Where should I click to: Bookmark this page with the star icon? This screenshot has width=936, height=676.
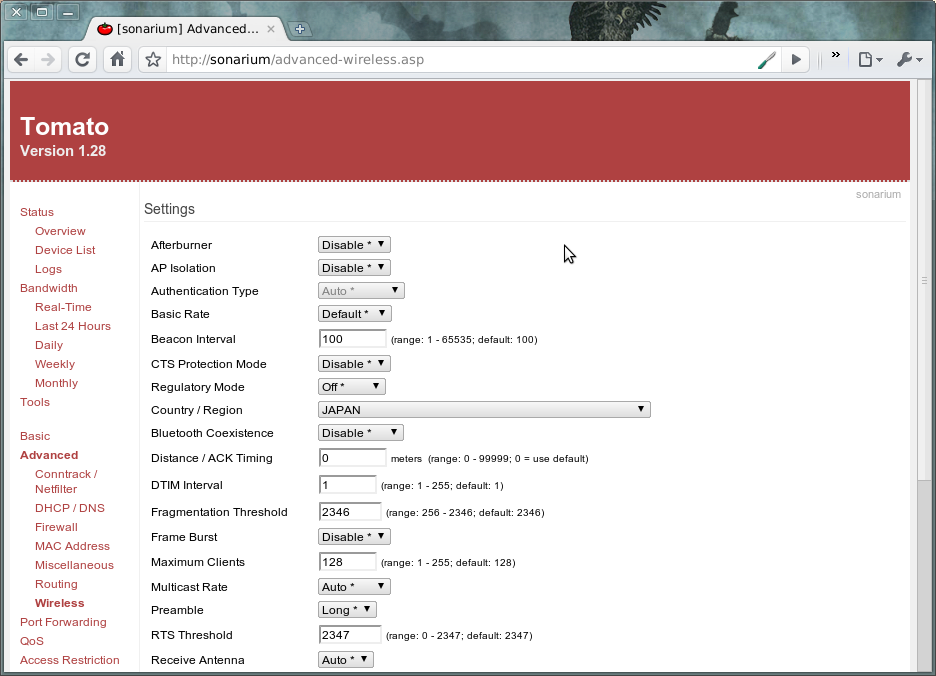(x=153, y=60)
